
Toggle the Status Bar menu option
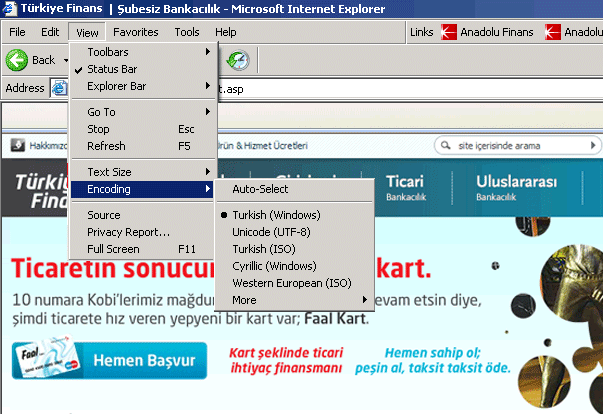click(x=142, y=69)
